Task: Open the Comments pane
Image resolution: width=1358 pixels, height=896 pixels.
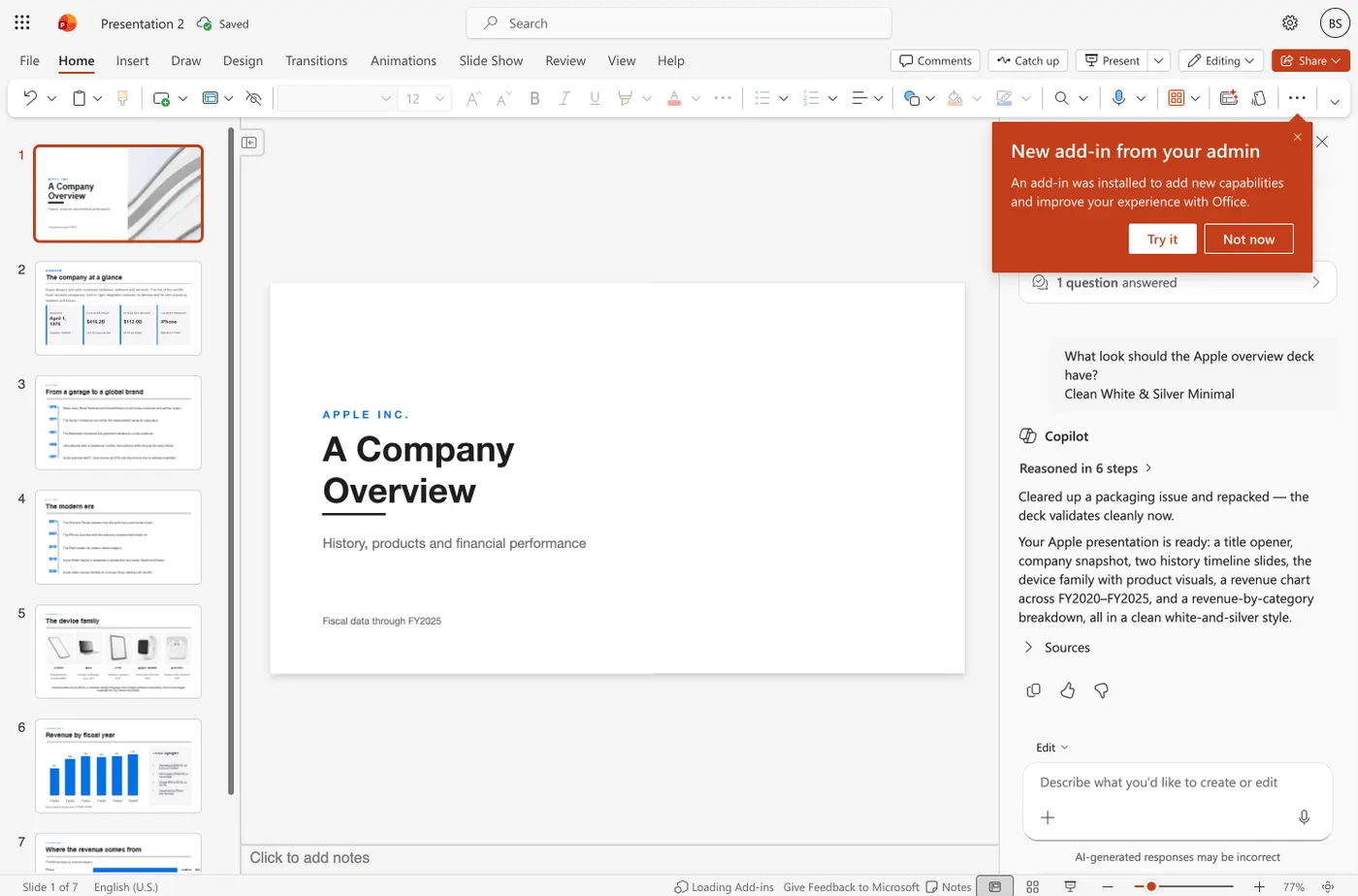Action: point(935,60)
